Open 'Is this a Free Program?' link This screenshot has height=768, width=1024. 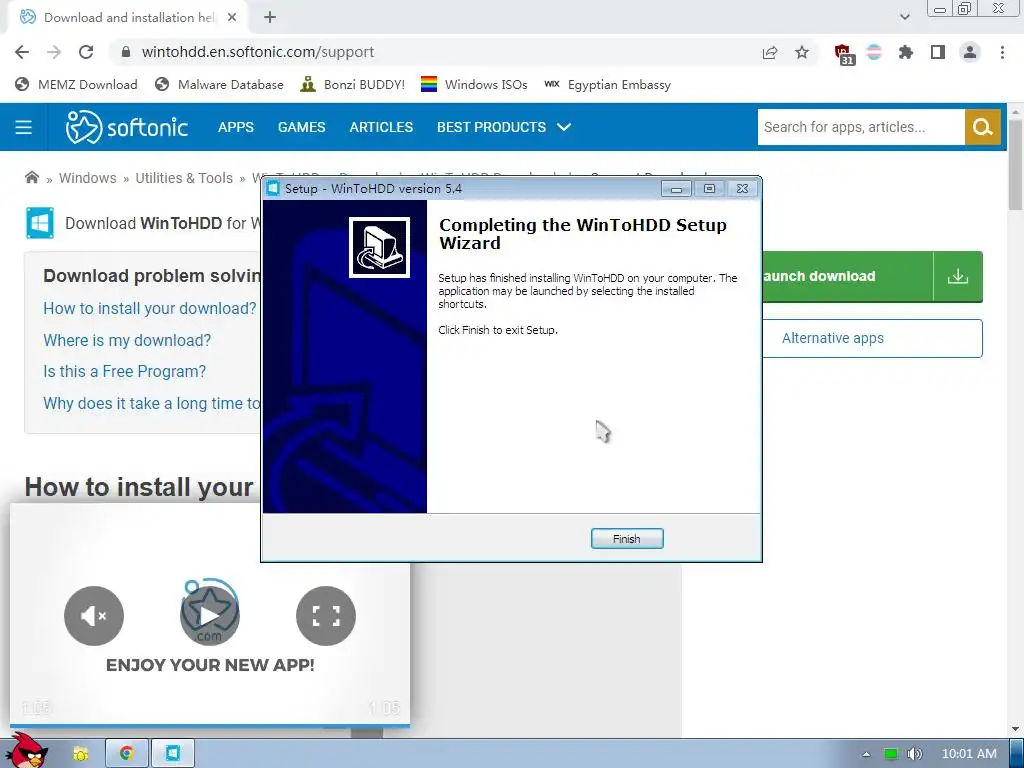(125, 372)
